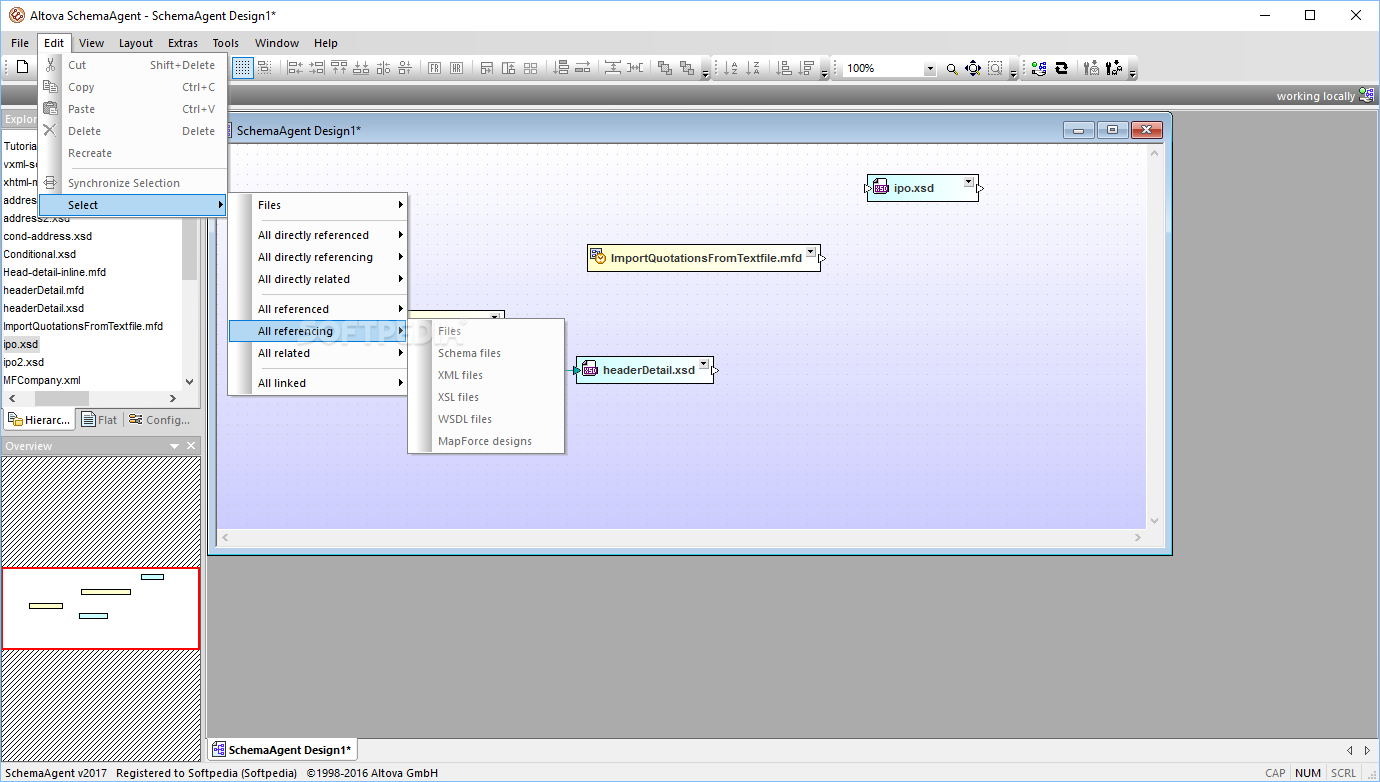Close the Overview panel
Image resolution: width=1380 pixels, height=782 pixels.
[x=192, y=446]
